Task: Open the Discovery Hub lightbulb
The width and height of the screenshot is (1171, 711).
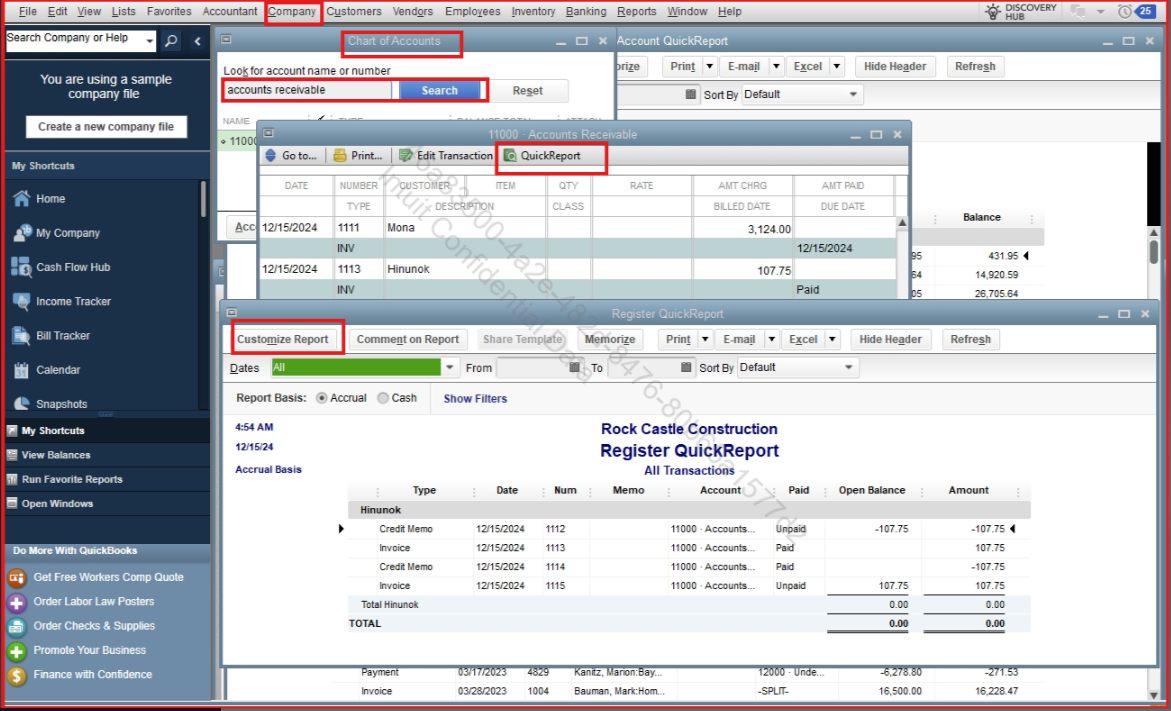Action: [993, 11]
